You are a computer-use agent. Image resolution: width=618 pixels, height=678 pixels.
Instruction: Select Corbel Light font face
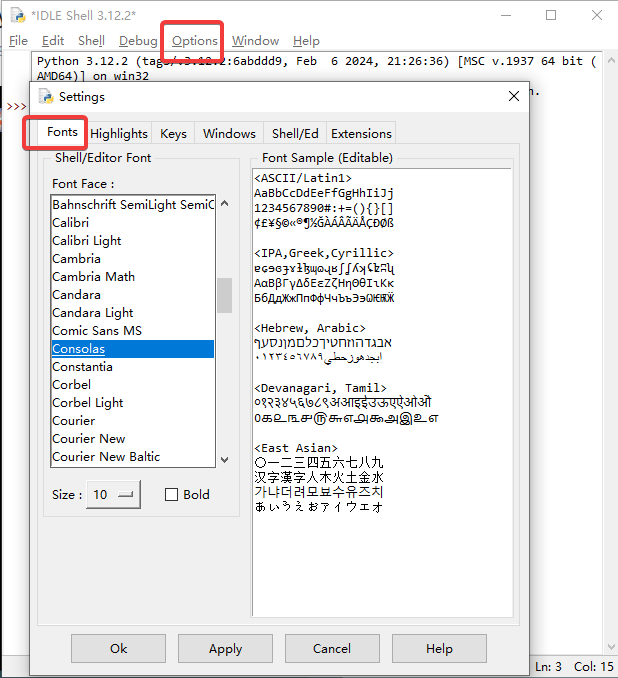[x=133, y=403]
